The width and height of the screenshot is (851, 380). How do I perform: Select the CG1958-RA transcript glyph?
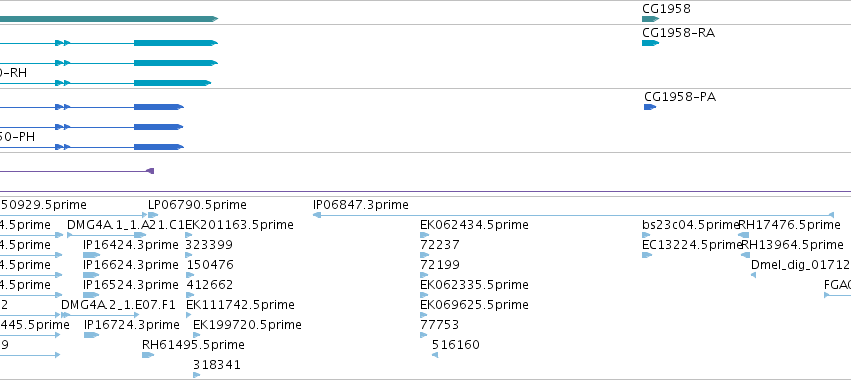(x=650, y=43)
